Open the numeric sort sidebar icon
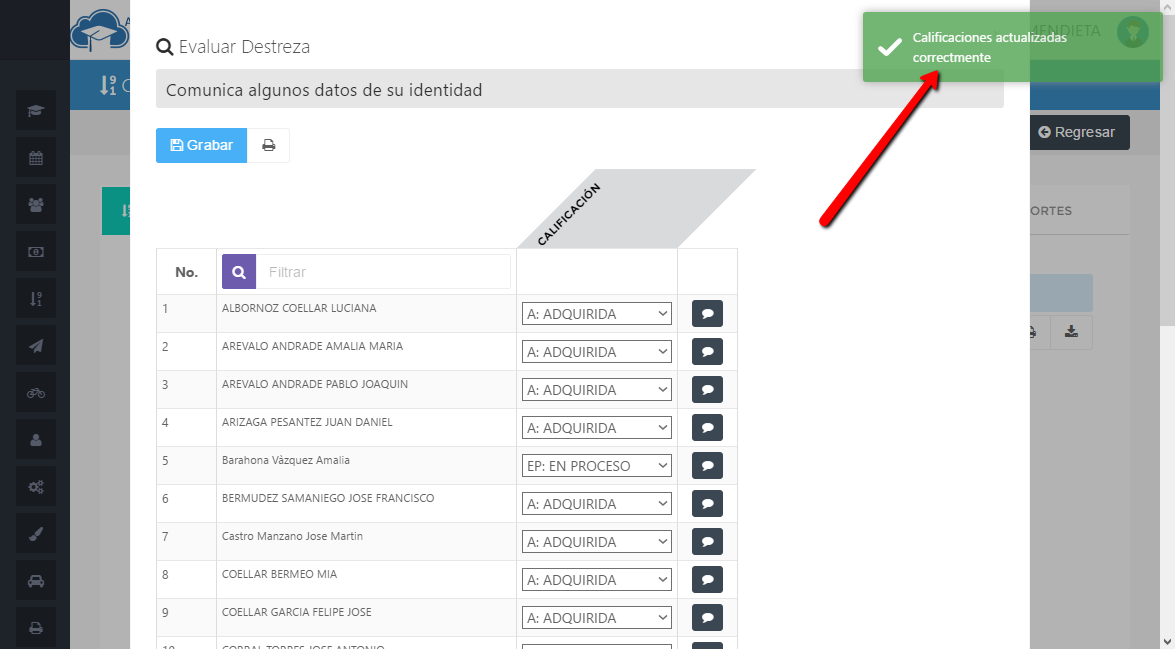Viewport: 1175px width, 649px height. pos(36,299)
